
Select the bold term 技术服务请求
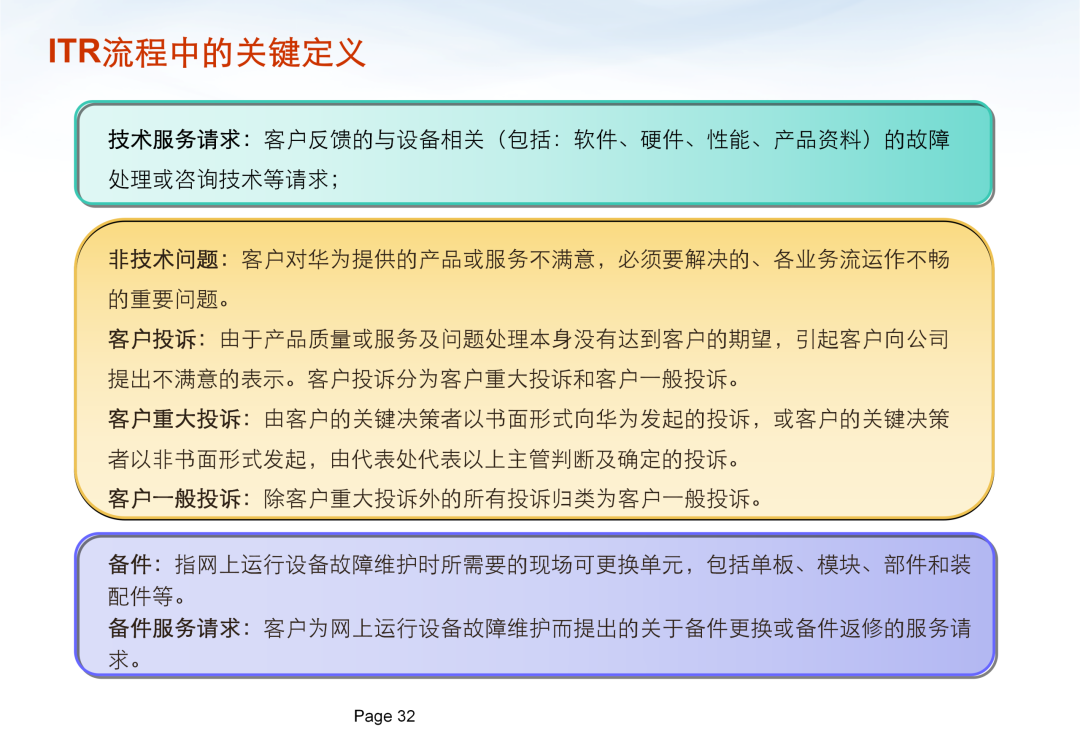point(174,140)
